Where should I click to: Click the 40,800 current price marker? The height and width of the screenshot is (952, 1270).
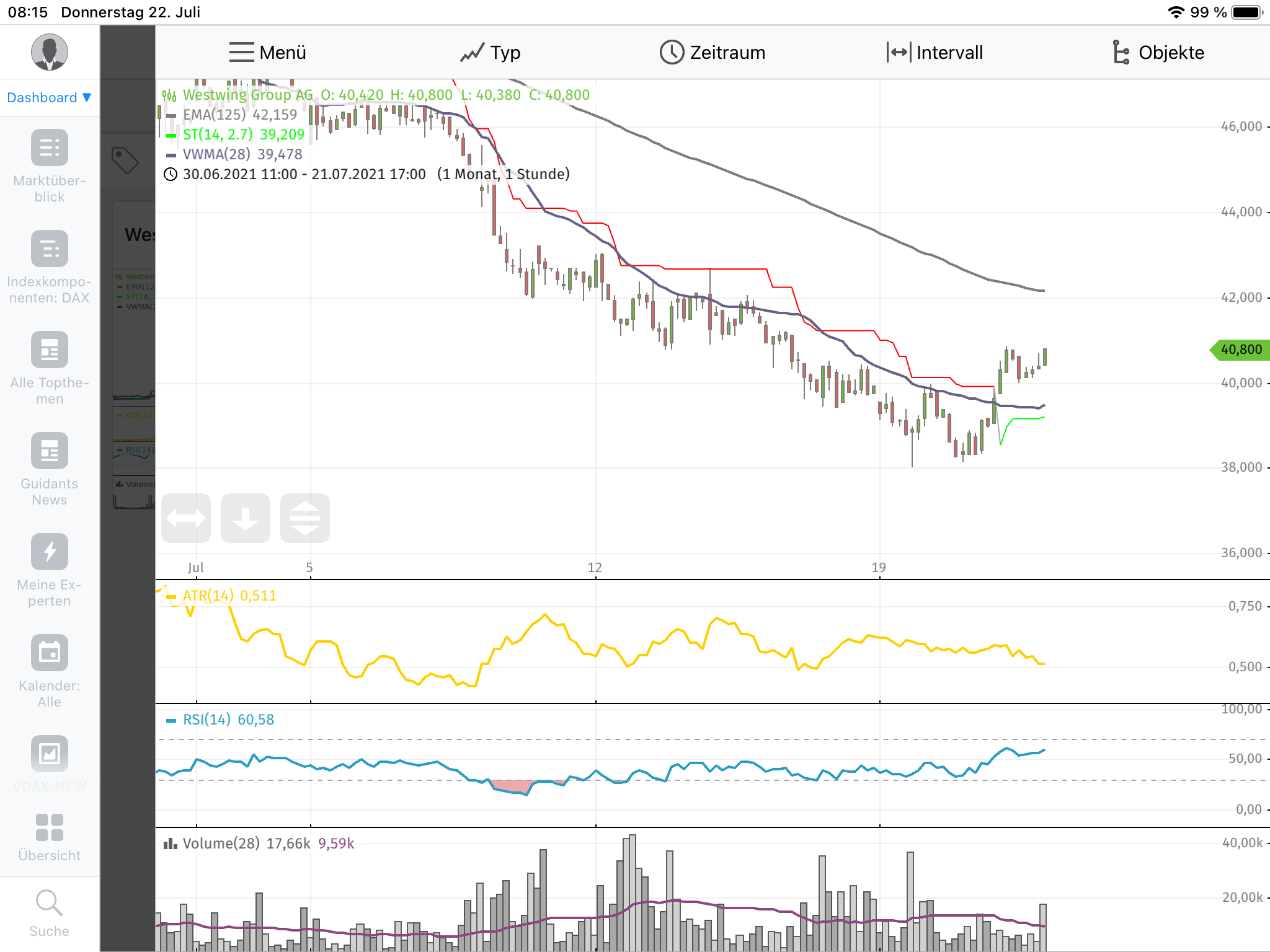(x=1240, y=350)
